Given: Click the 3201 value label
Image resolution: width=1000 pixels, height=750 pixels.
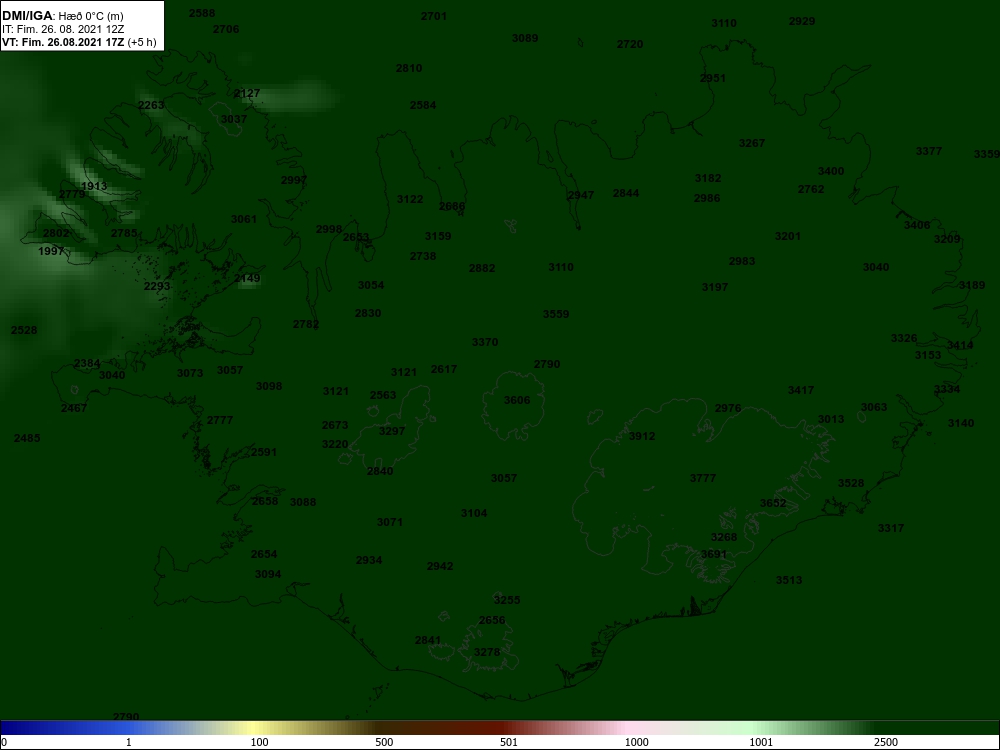Looking at the screenshot, I should point(788,236).
